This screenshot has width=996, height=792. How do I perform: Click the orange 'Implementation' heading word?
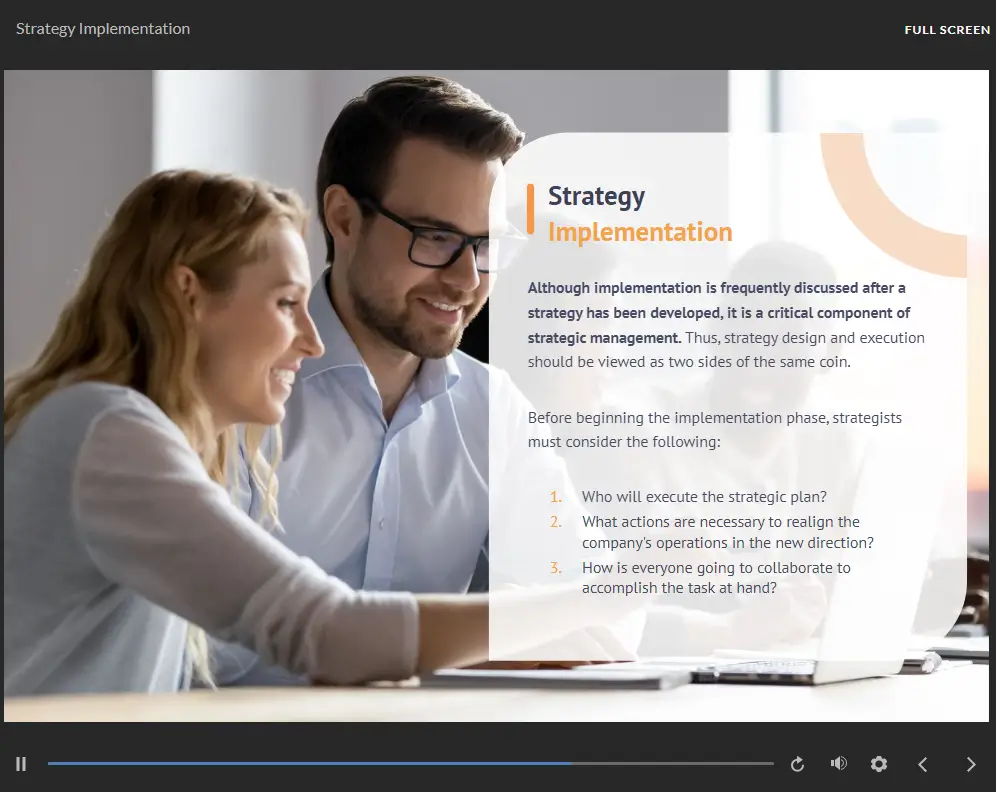click(640, 232)
